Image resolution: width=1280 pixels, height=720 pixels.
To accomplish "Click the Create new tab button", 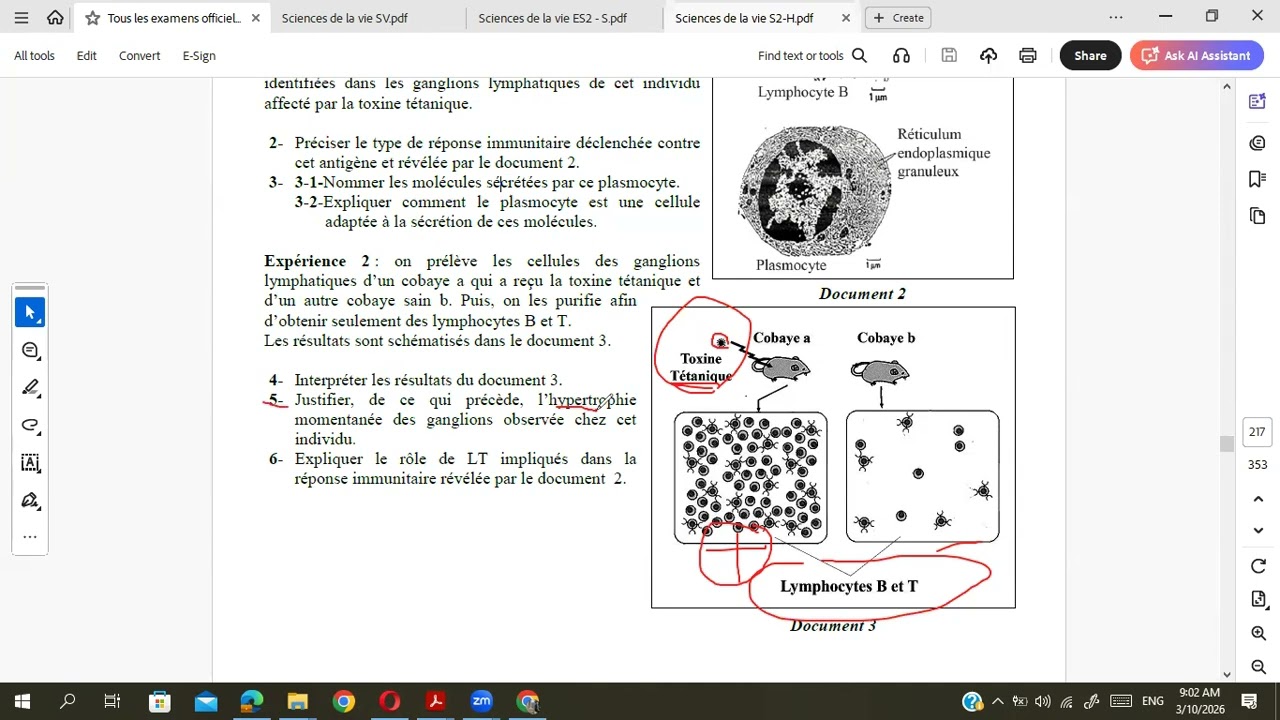I will coord(899,18).
